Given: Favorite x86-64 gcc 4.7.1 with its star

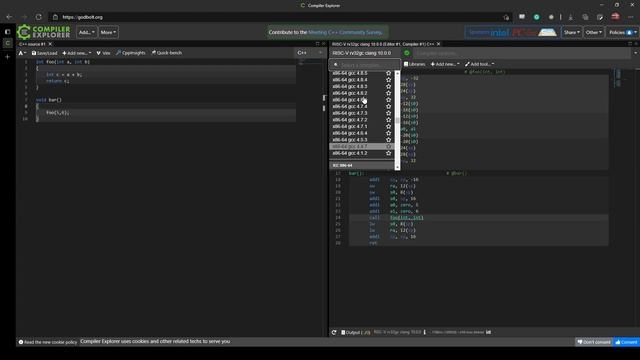Looking at the screenshot, I should click(x=389, y=127).
